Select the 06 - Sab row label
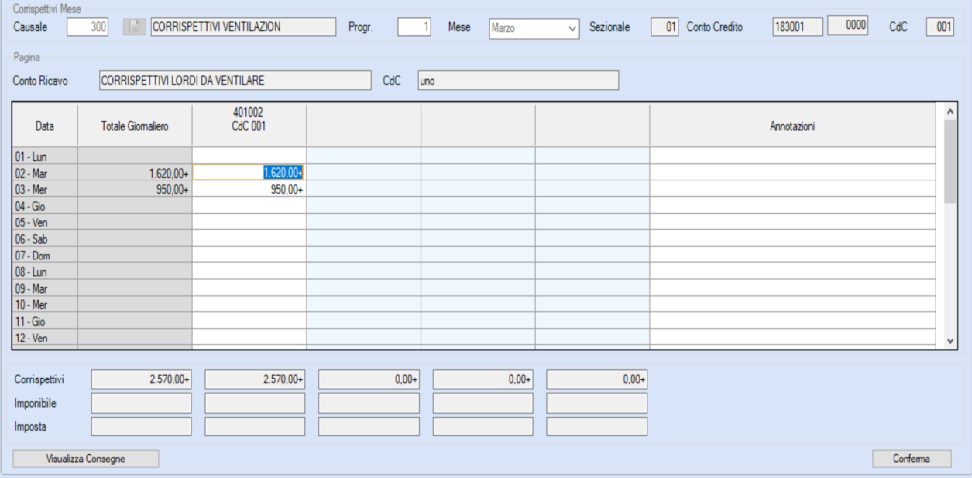 pyautogui.click(x=45, y=239)
